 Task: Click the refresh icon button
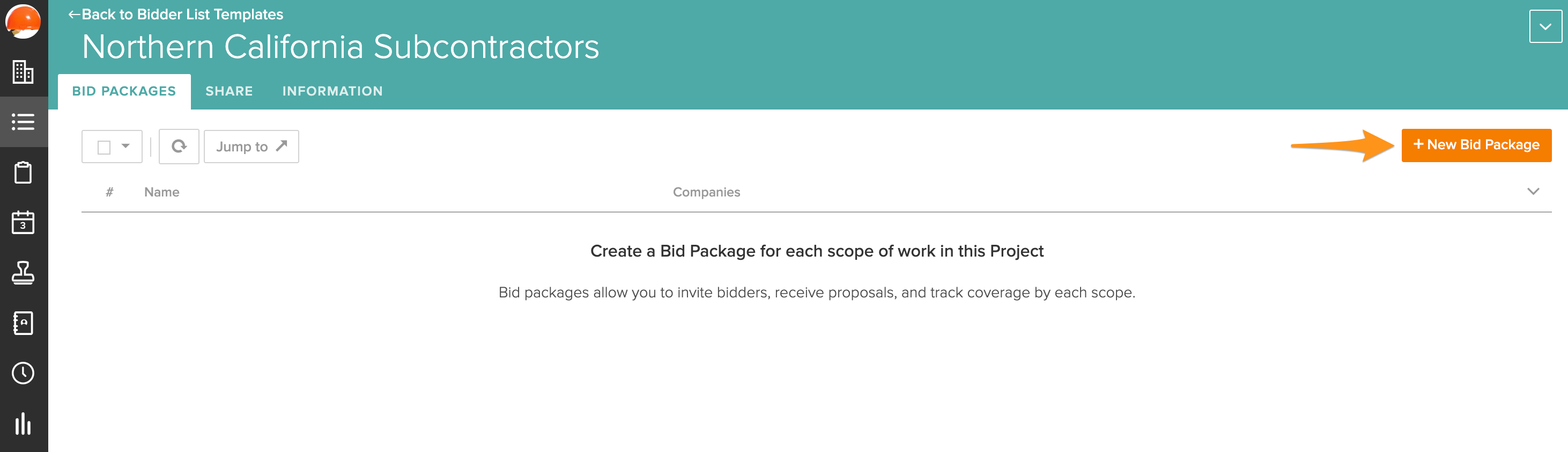coord(179,146)
